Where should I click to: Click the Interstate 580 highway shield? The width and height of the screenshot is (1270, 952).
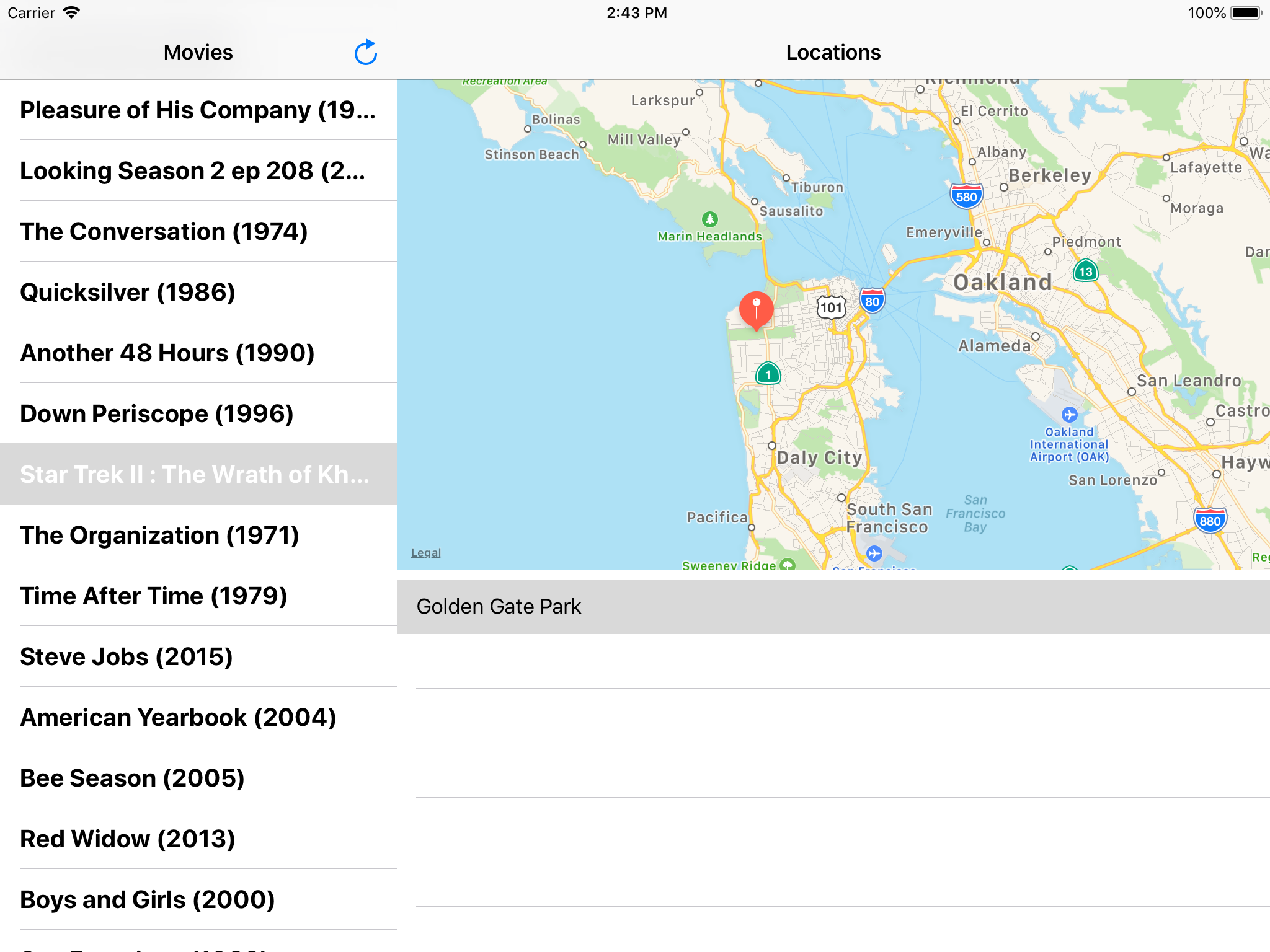coord(966,196)
